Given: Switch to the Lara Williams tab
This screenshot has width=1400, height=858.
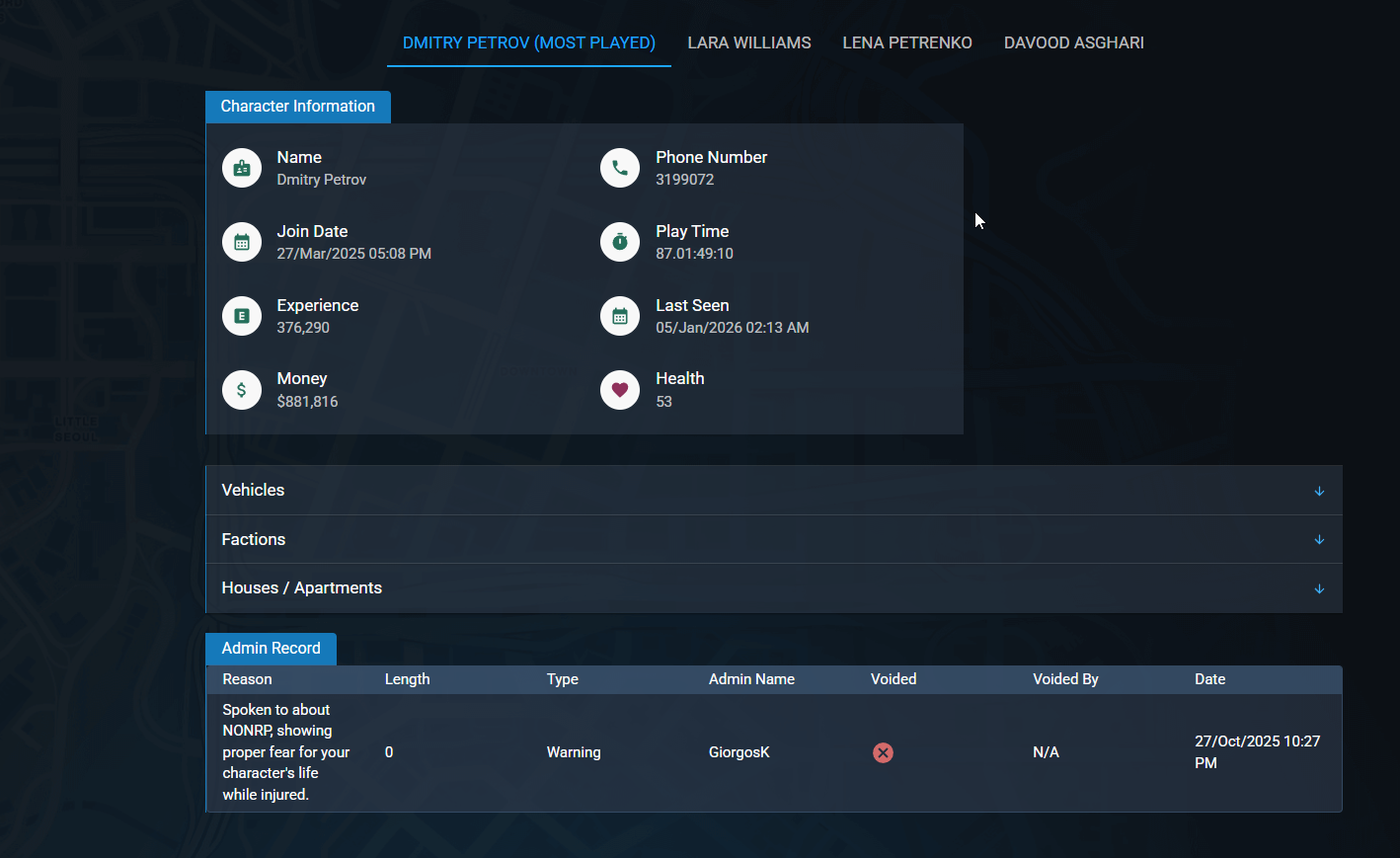Looking at the screenshot, I should [749, 42].
